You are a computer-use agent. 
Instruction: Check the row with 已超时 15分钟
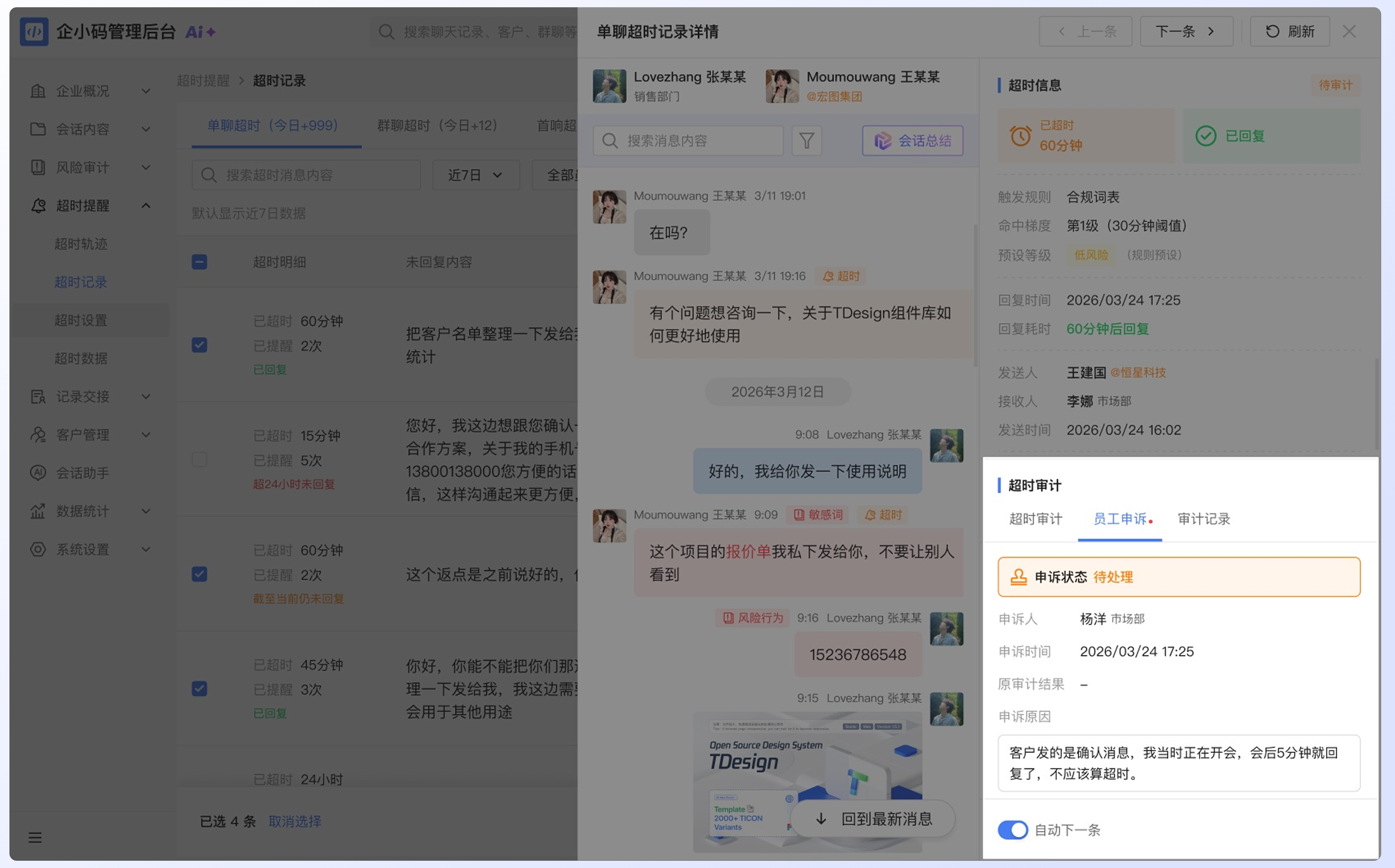pos(199,460)
